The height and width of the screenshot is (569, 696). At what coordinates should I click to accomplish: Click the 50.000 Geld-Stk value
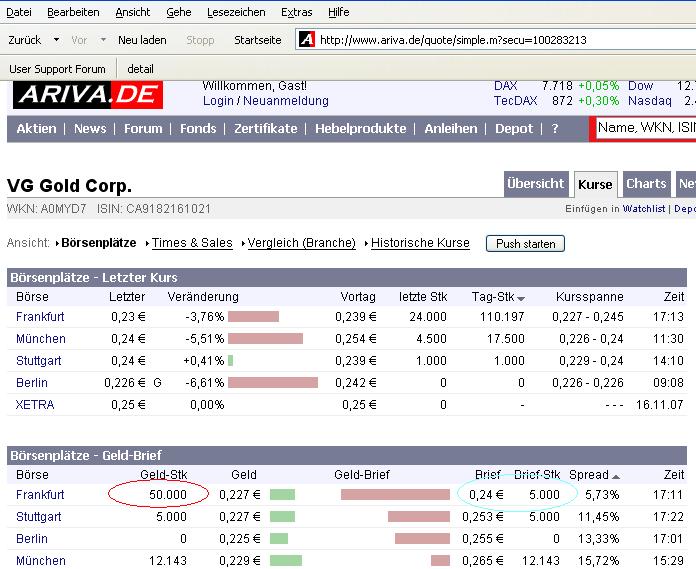click(168, 495)
